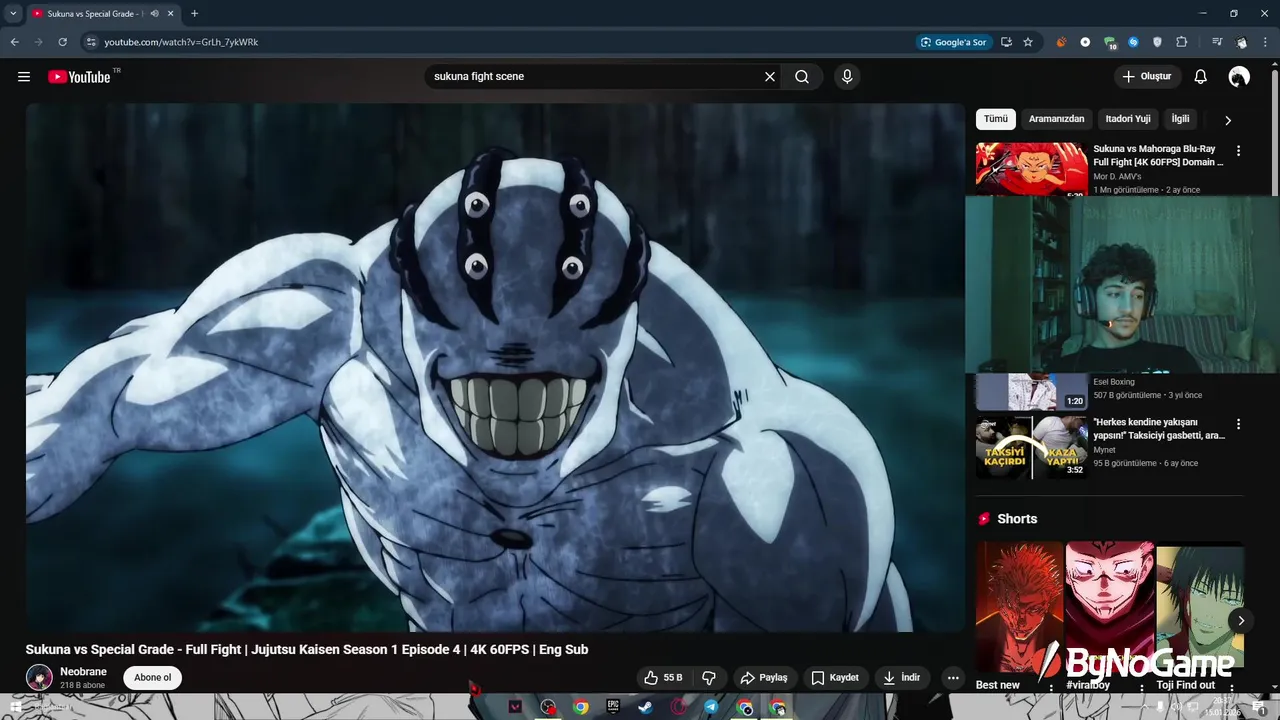Open the YouTube account avatar menu
The width and height of the screenshot is (1280, 720).
(1239, 77)
